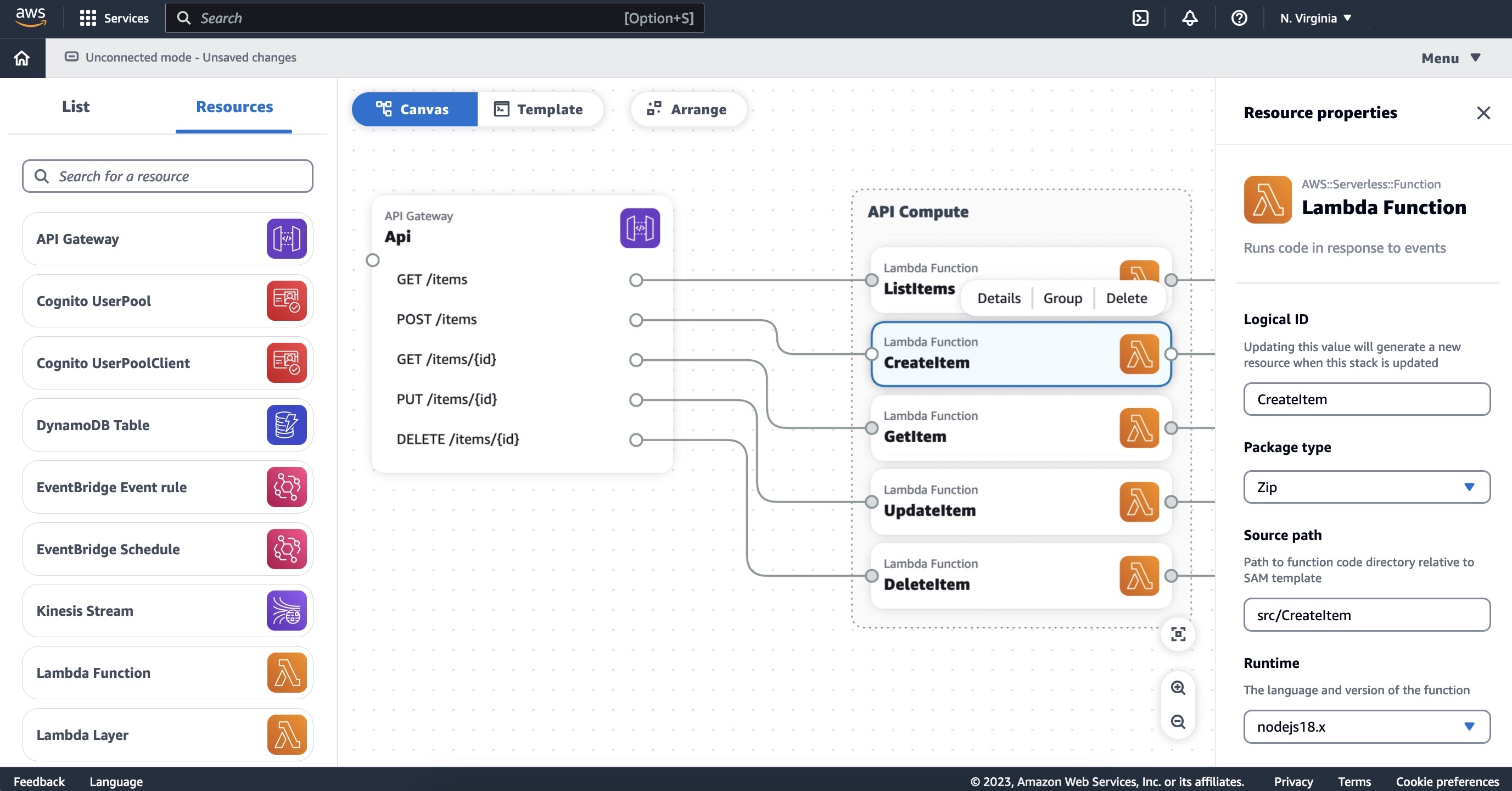The image size is (1512, 791).
Task: Click the Cognito UserPoolClient icon
Action: pos(287,363)
